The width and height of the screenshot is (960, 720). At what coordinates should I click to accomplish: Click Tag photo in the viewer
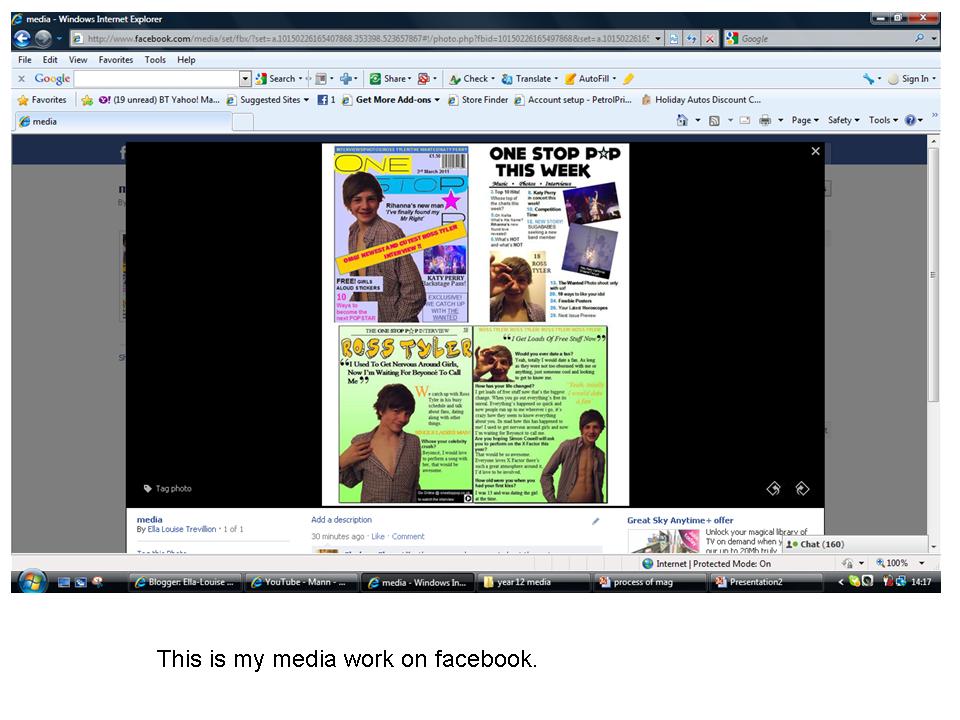point(167,489)
